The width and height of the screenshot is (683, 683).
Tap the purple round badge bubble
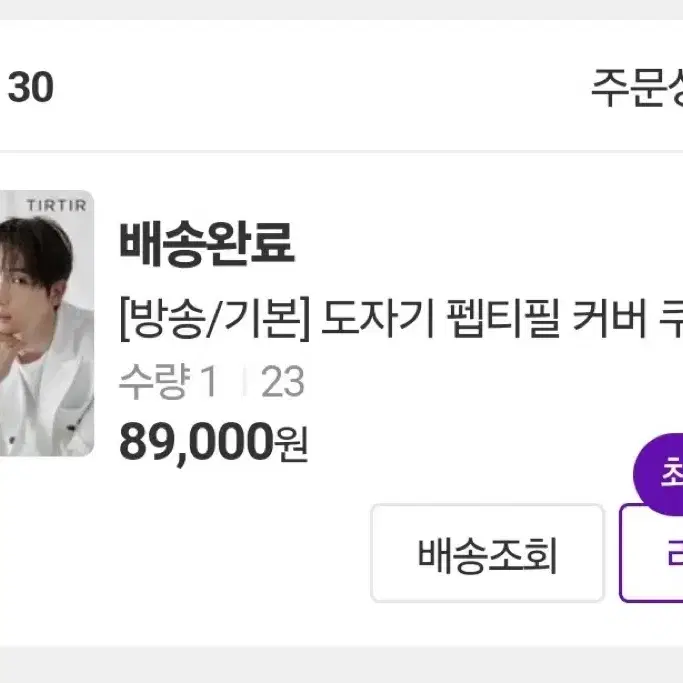coord(658,475)
